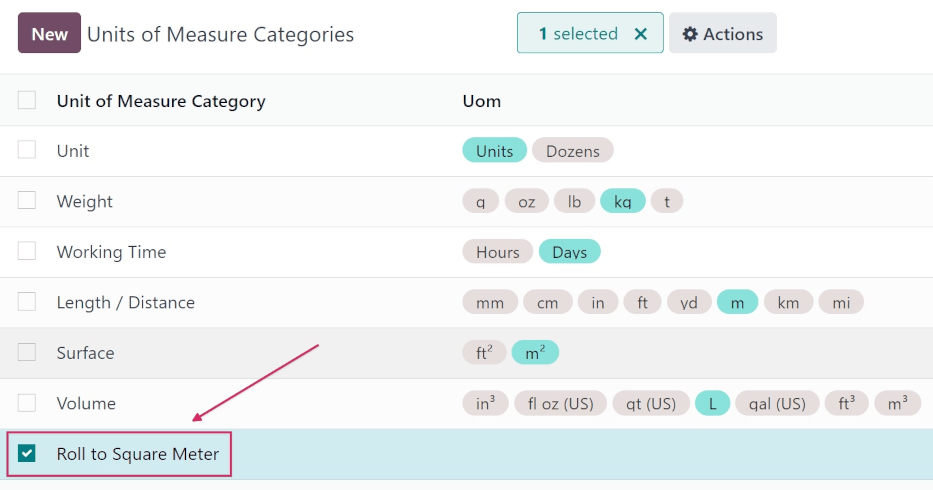Click the km tag in Length
Screen dimensions: 933x490
click(788, 303)
